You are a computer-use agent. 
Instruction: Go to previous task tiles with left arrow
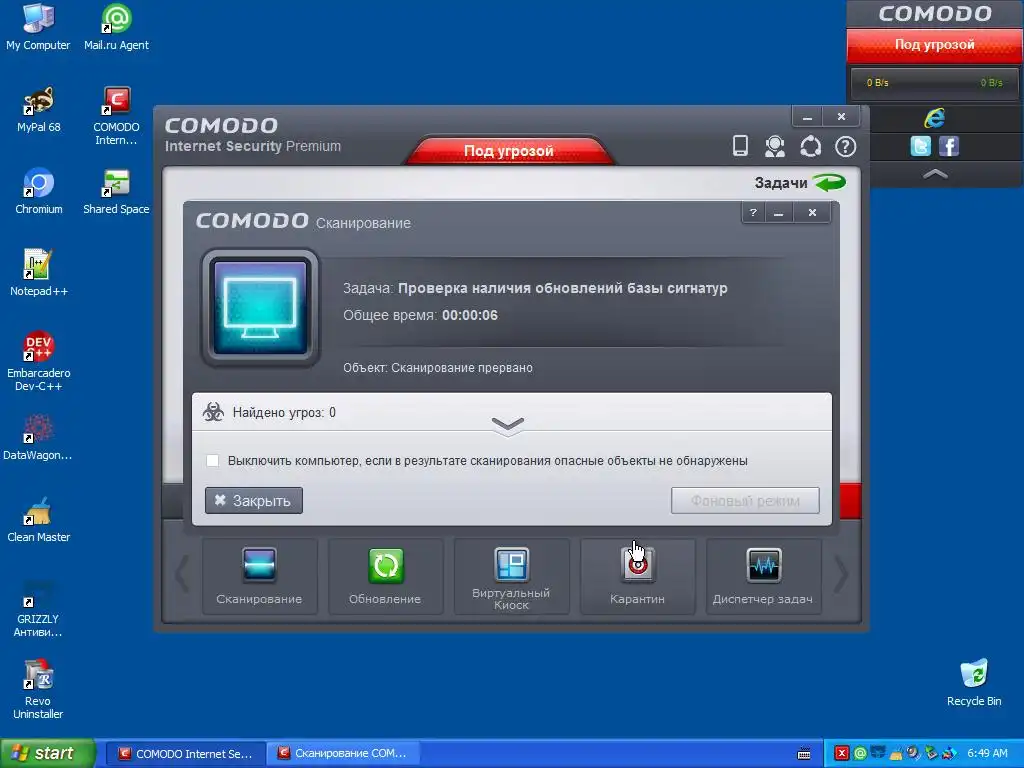click(x=182, y=575)
